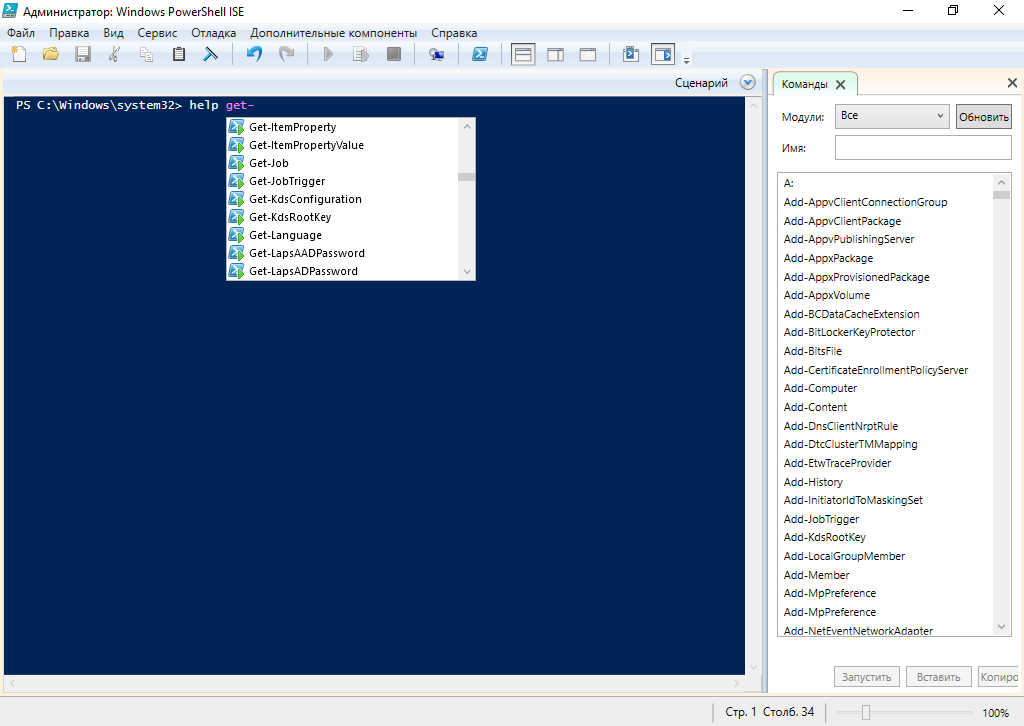Click the Open folder toolbar icon

coord(50,54)
